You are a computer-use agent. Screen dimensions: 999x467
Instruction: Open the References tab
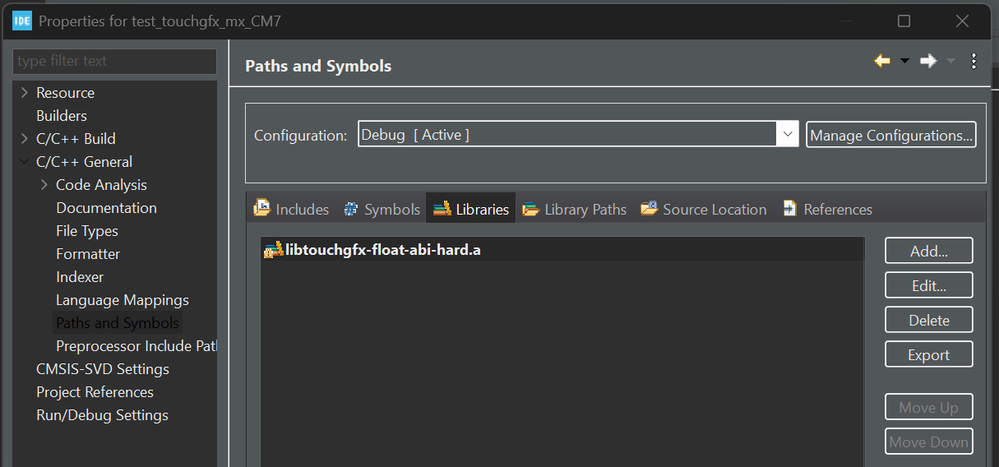pyautogui.click(x=828, y=209)
